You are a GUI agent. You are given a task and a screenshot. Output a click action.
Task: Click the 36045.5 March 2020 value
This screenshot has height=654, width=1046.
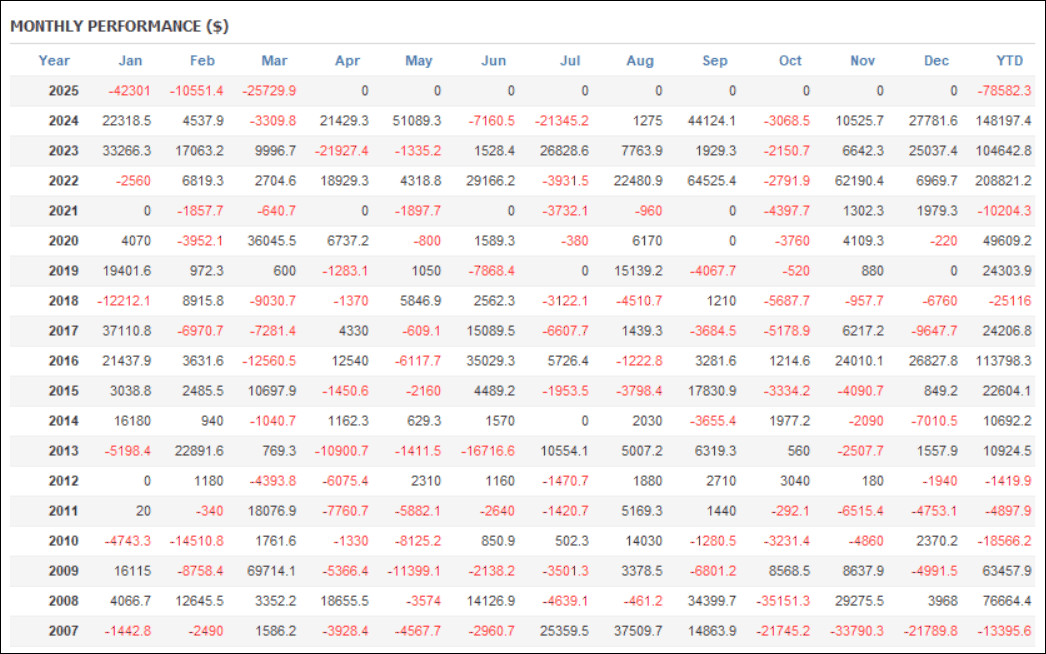click(x=272, y=241)
